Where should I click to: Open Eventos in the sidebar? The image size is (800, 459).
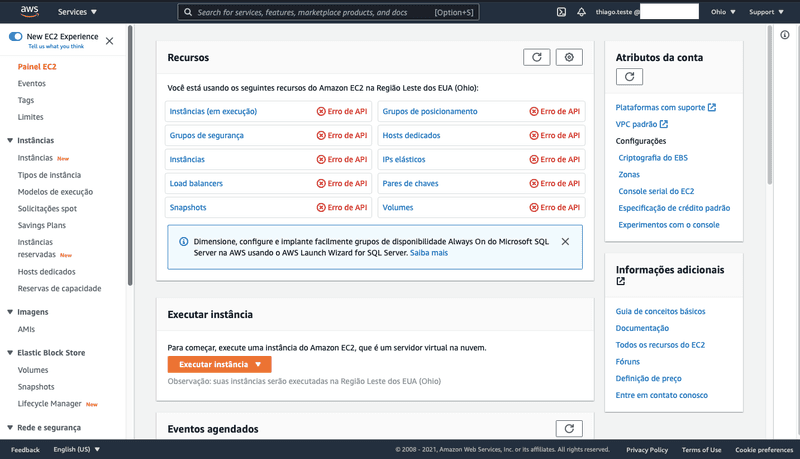tap(32, 83)
